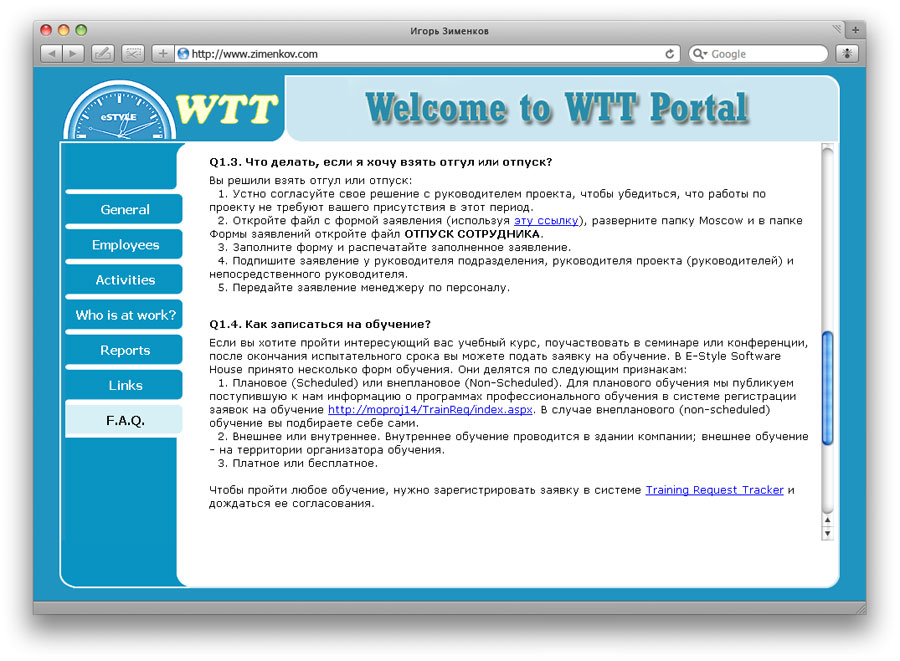The image size is (900, 661).
Task: Select the F.A.Q. menu item
Action: (x=125, y=421)
